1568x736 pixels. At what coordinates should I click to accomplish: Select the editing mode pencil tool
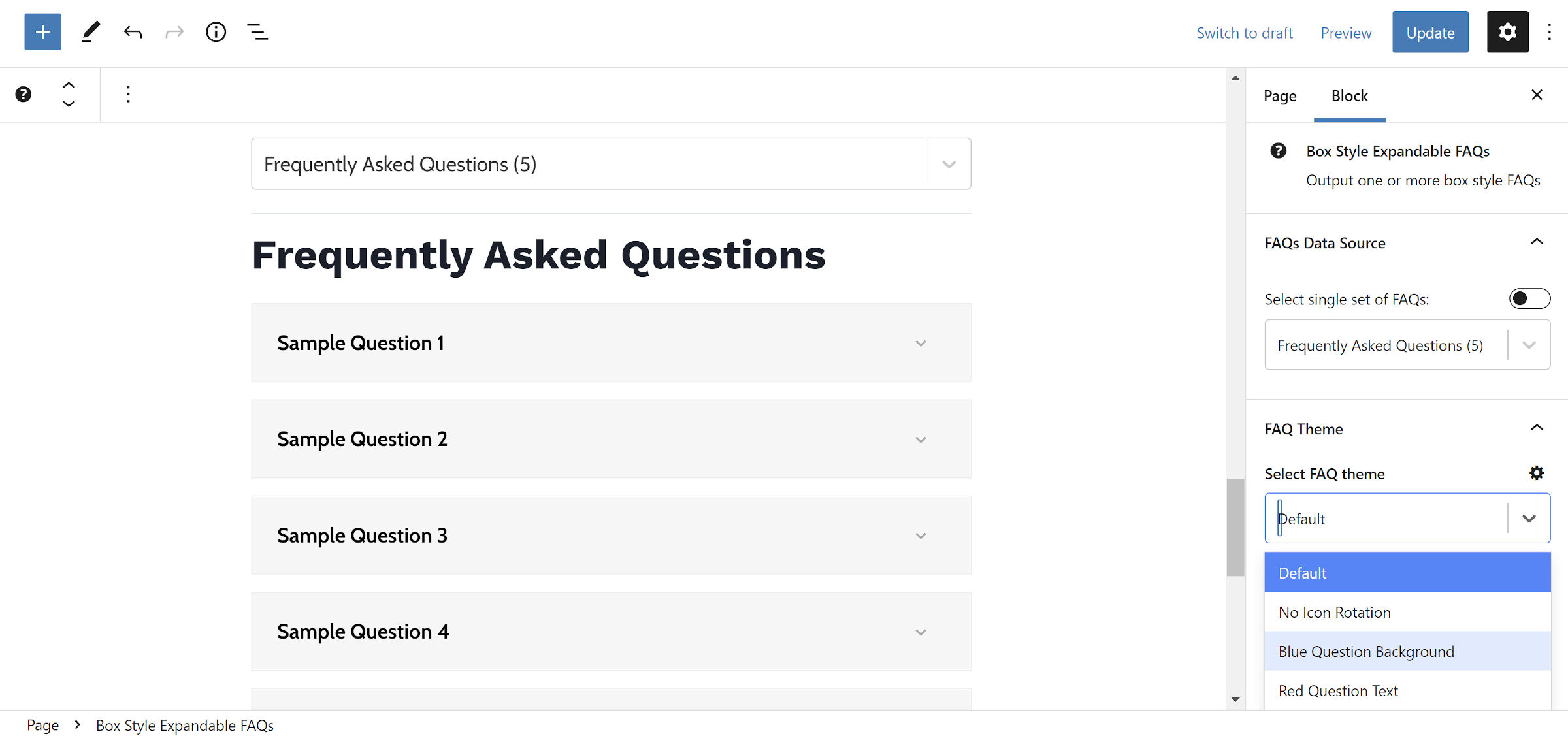[x=91, y=31]
